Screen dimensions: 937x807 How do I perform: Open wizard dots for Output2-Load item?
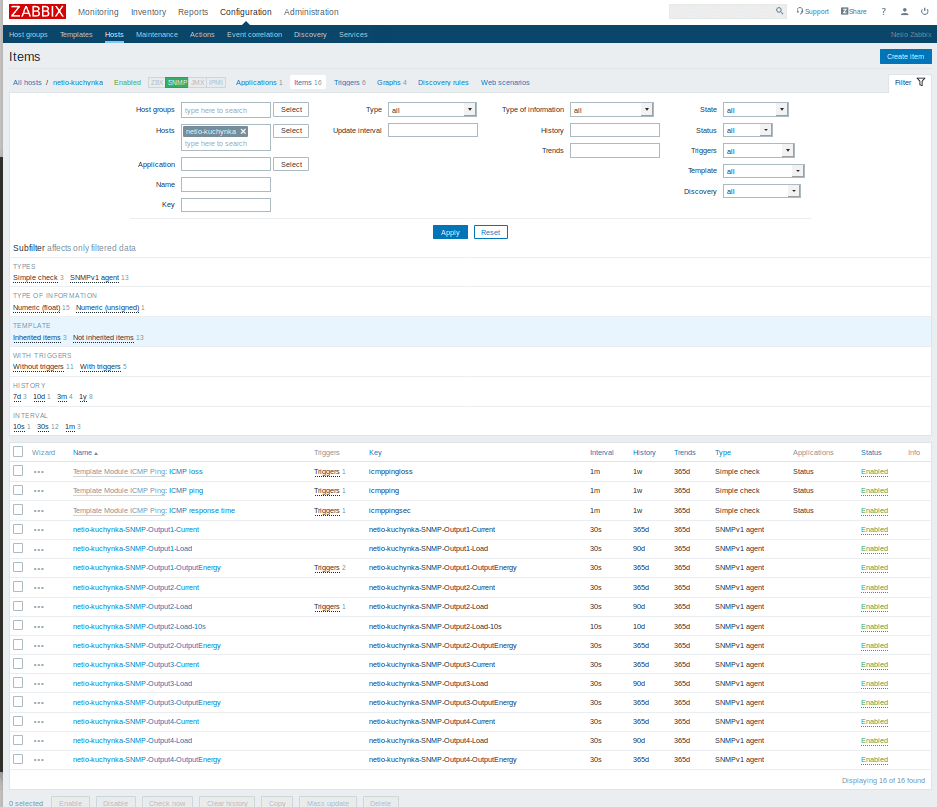click(39, 607)
